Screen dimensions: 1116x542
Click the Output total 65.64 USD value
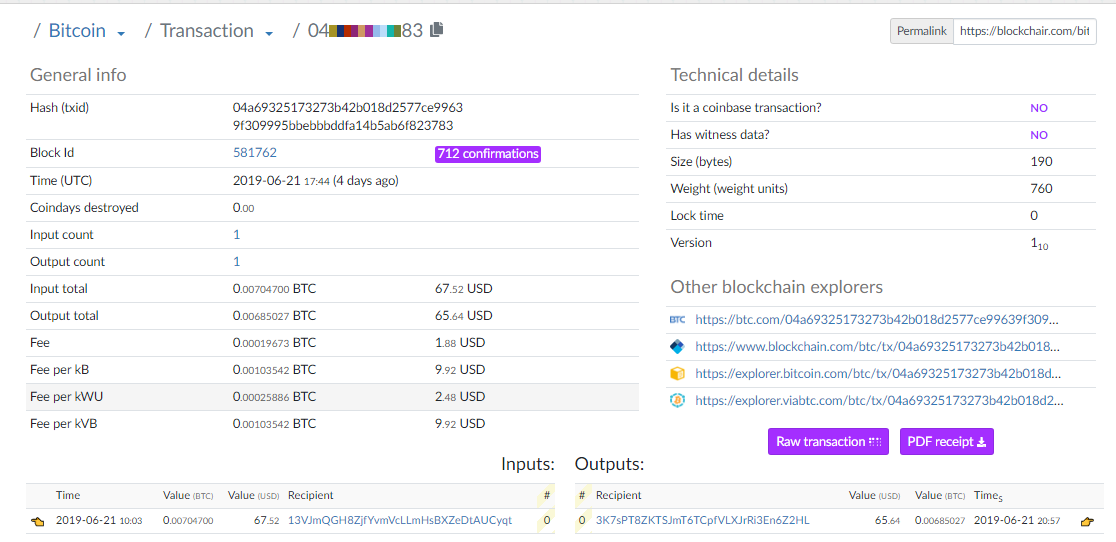click(x=463, y=315)
